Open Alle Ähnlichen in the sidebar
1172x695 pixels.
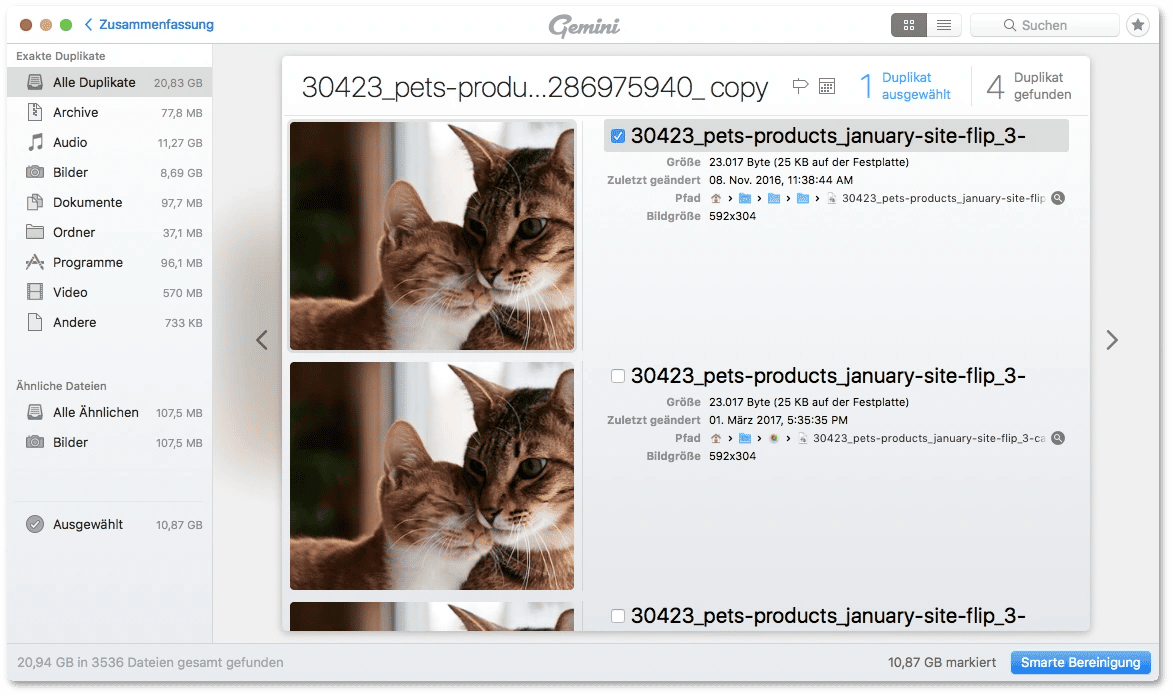click(x=109, y=412)
